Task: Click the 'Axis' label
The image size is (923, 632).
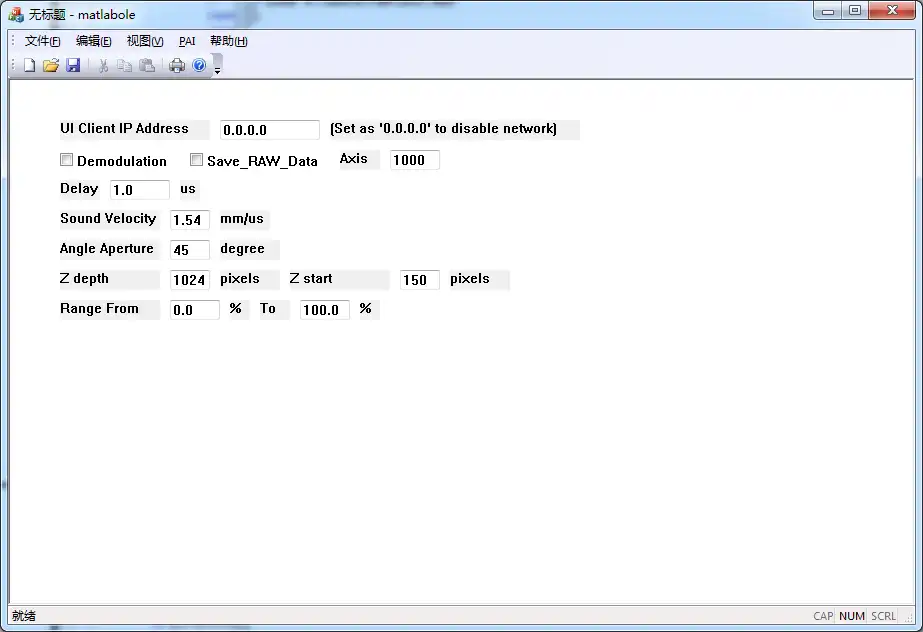Action: (x=354, y=159)
